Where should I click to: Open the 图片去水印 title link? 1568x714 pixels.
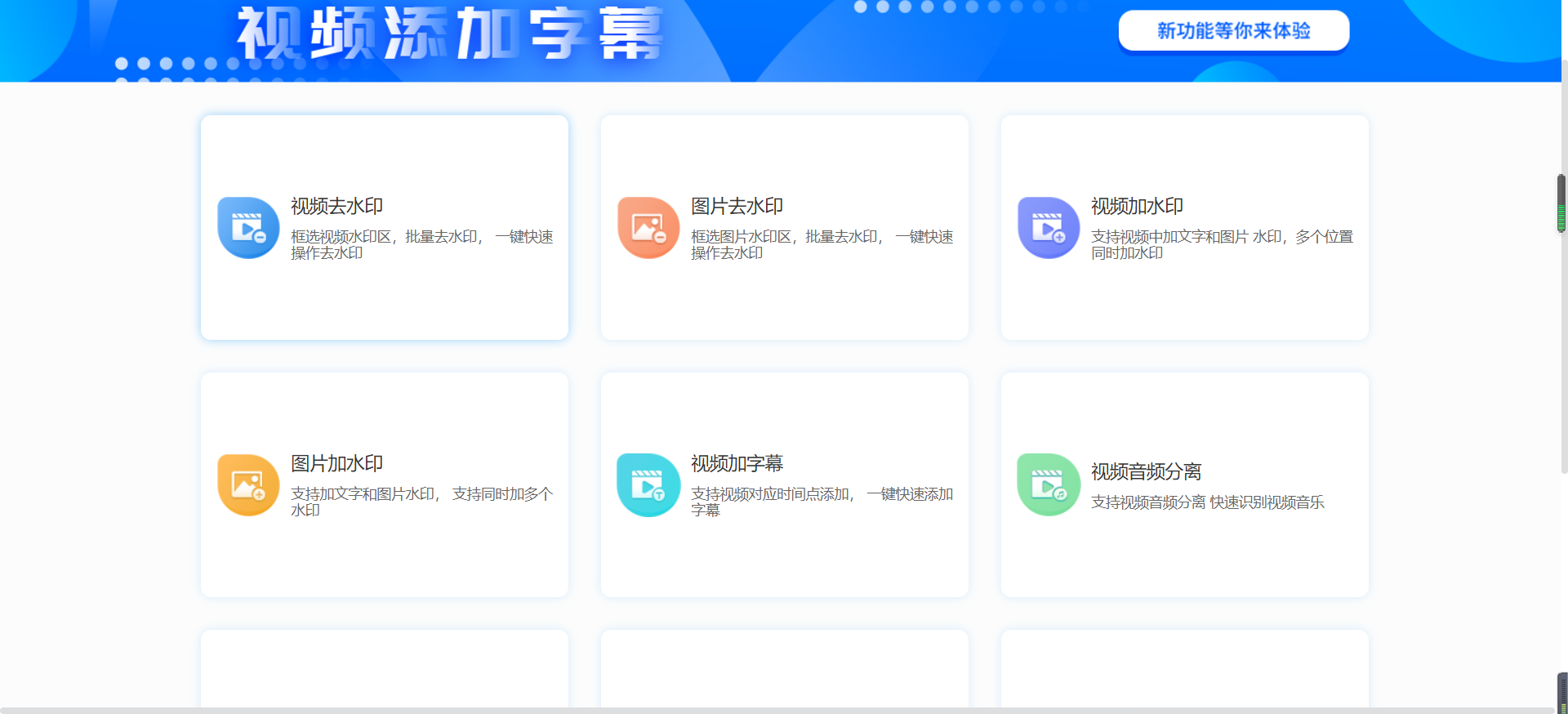[x=737, y=207]
